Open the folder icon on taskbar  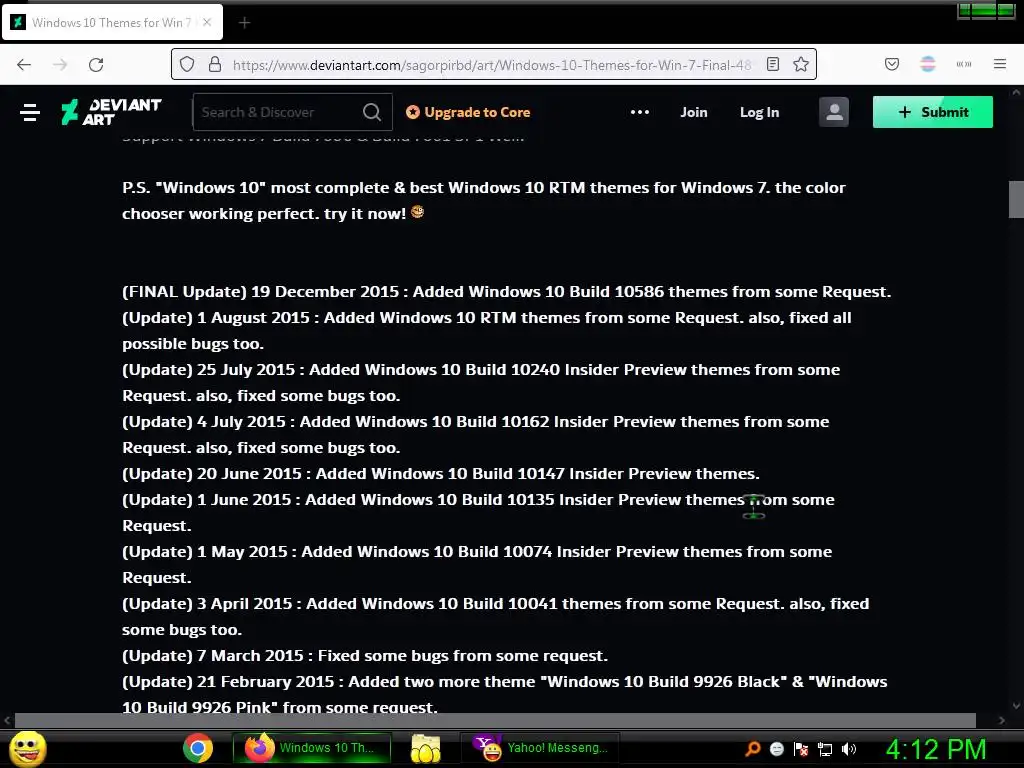(426, 748)
